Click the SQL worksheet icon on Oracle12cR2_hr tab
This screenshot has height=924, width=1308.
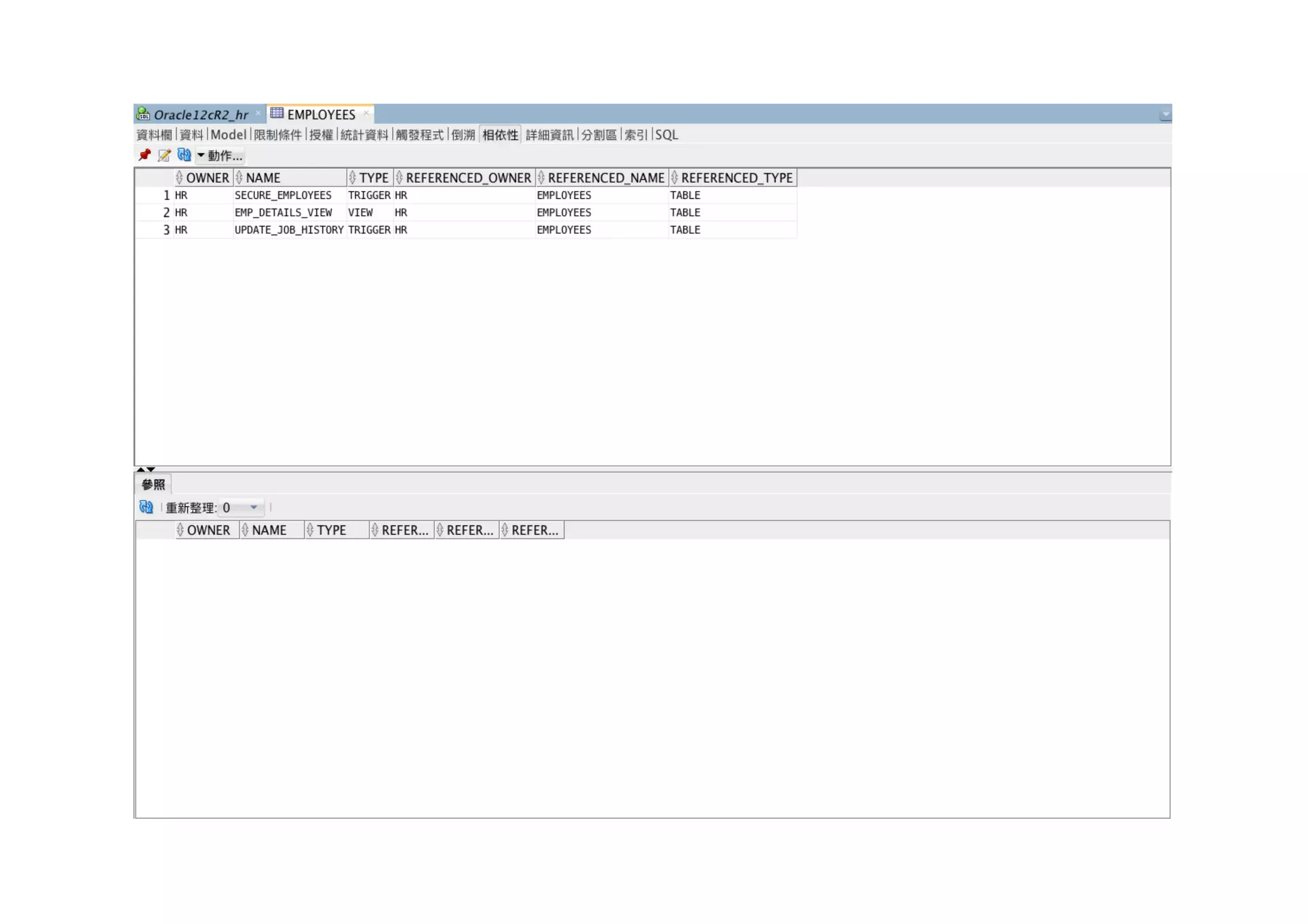[x=143, y=114]
